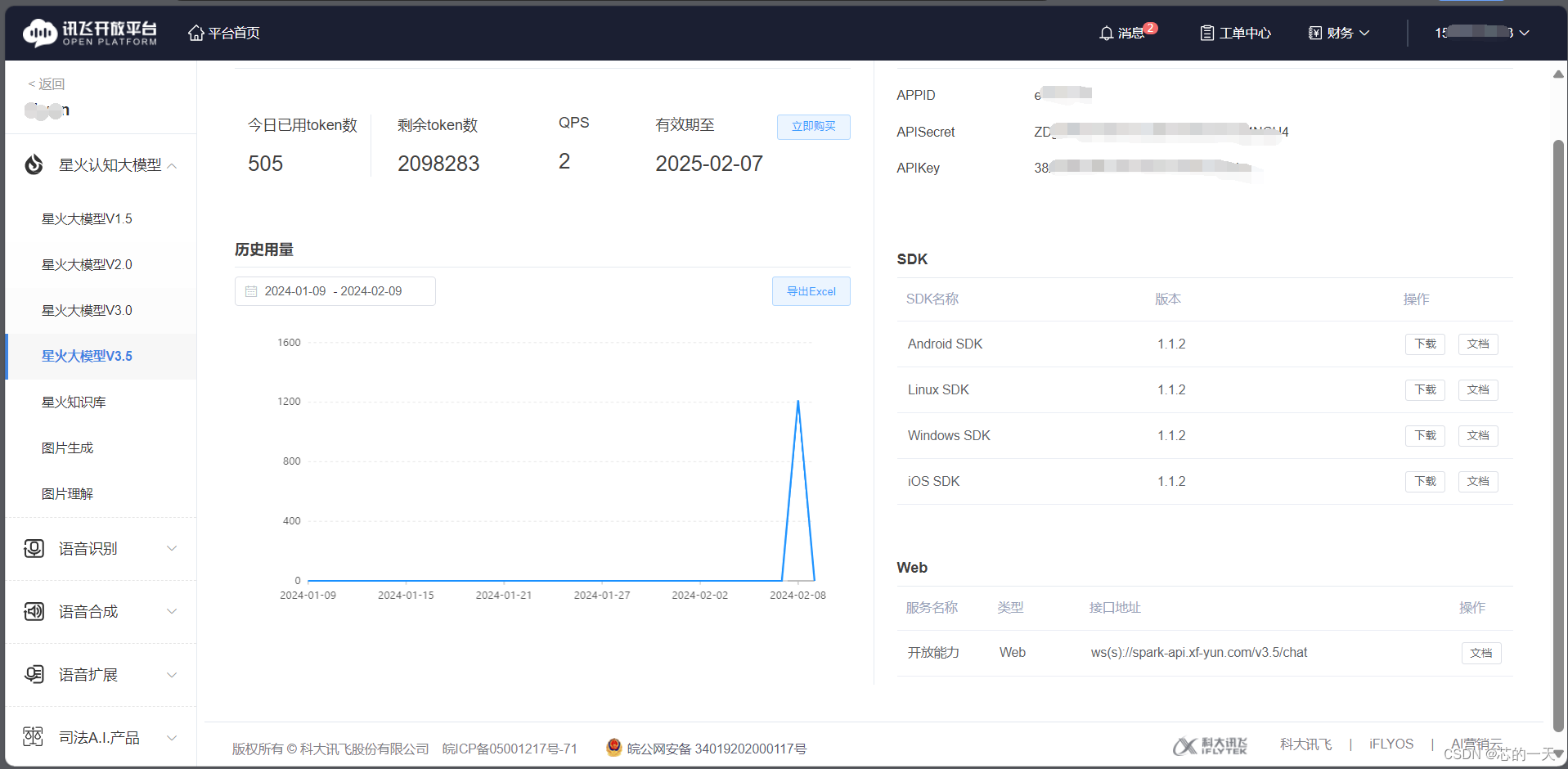Open the account dropdown arrow
Screen dimensions: 1568x769
[1525, 33]
